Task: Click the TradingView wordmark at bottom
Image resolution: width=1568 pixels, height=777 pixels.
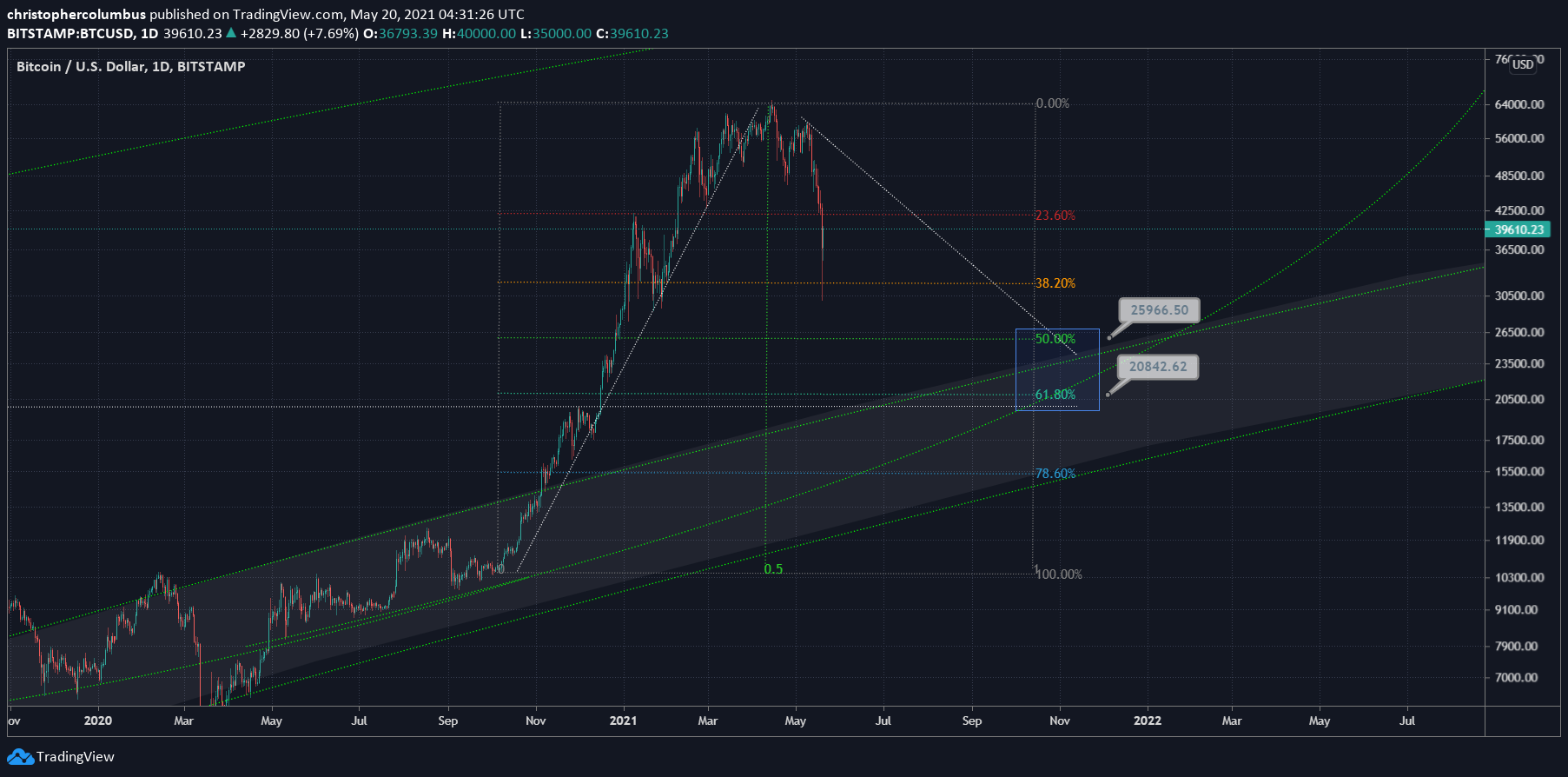Action: click(75, 757)
